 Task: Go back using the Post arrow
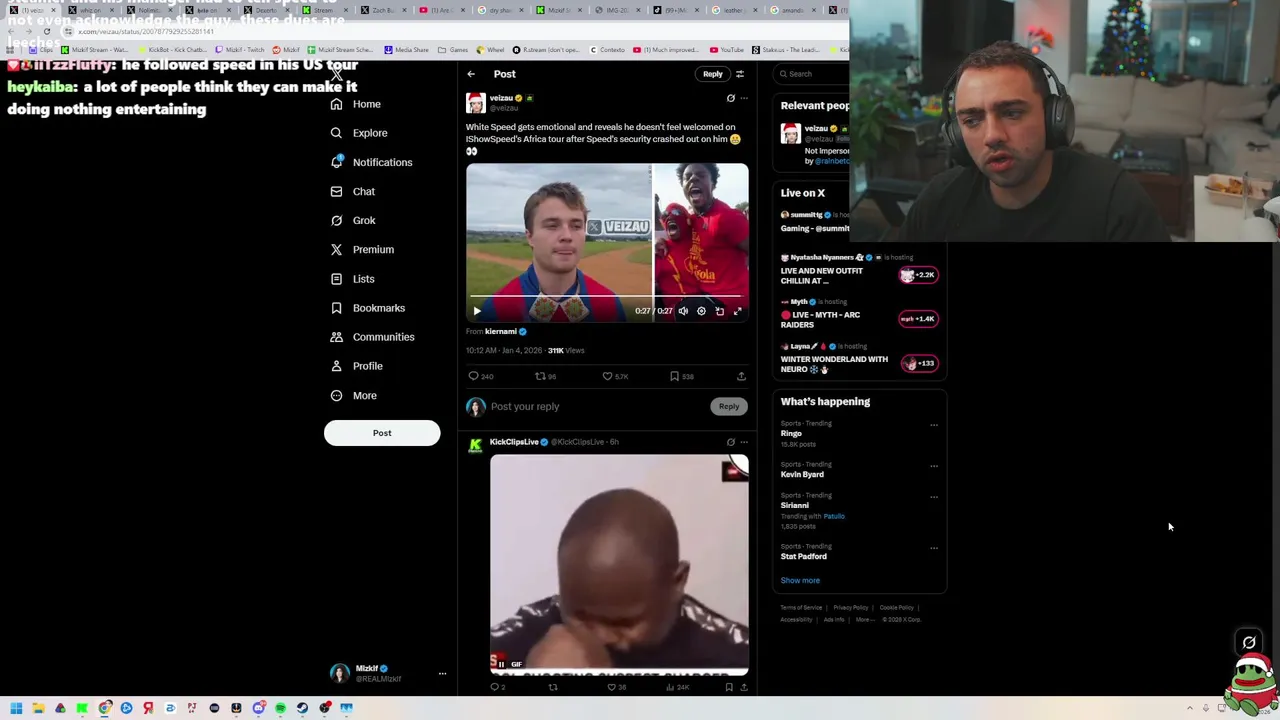click(471, 74)
